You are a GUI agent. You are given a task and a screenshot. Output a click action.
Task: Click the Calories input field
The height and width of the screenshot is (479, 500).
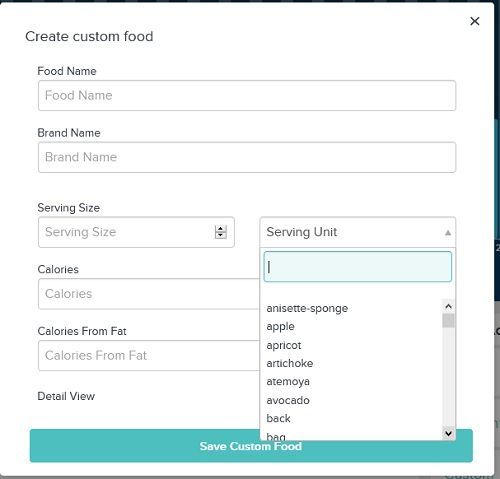click(x=149, y=294)
